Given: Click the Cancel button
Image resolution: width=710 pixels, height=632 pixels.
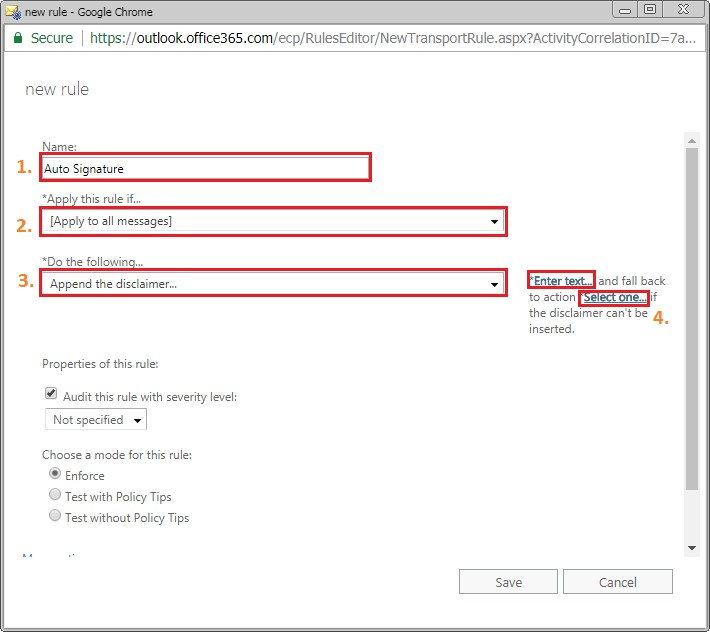Looking at the screenshot, I should (x=618, y=582).
